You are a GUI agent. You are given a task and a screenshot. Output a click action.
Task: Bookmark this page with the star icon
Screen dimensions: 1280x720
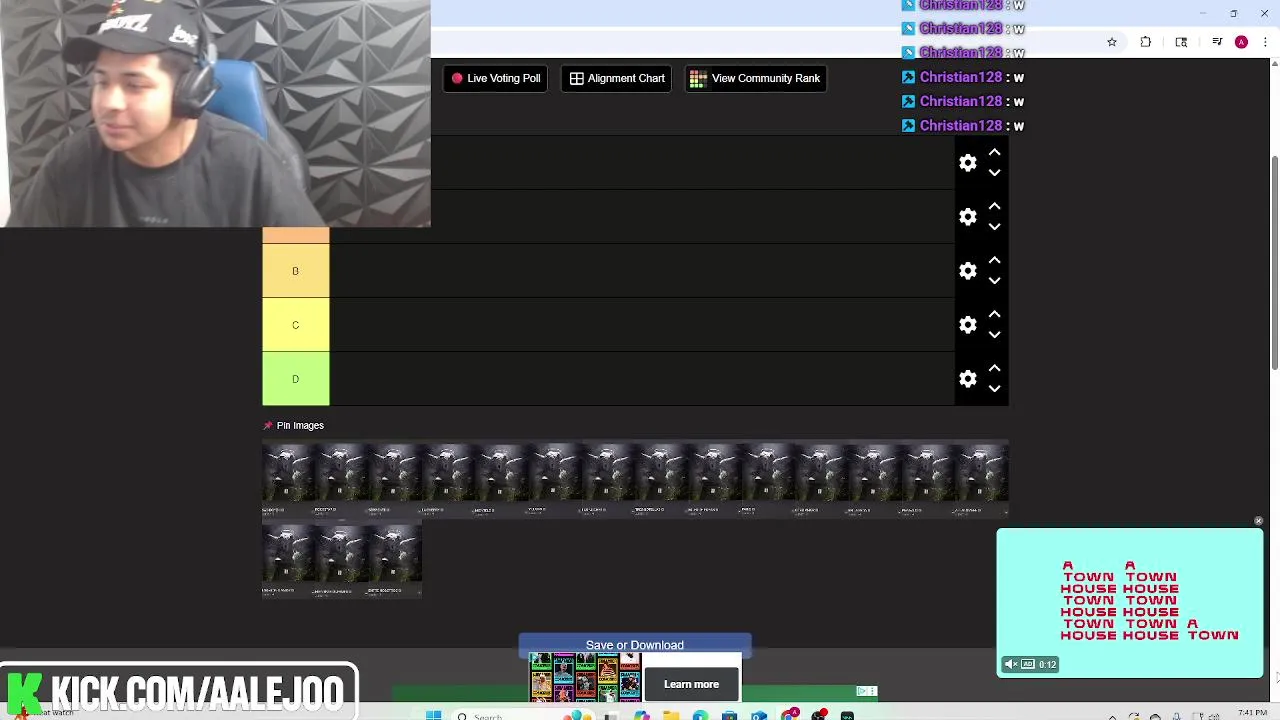[x=1111, y=42]
